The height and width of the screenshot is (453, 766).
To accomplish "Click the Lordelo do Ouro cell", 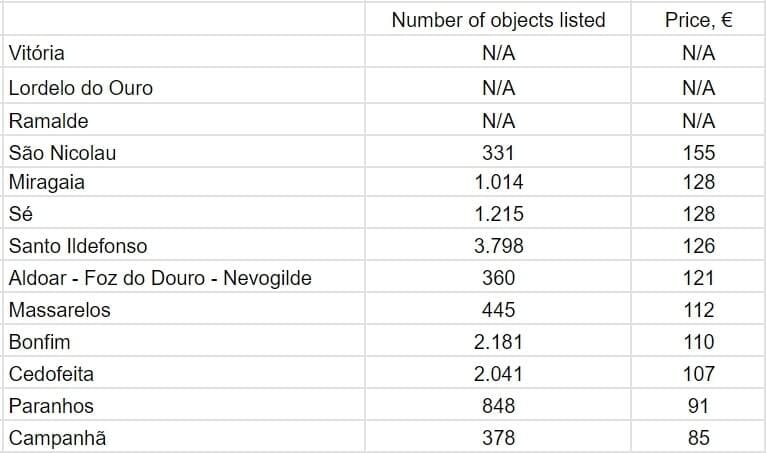I will click(81, 88).
